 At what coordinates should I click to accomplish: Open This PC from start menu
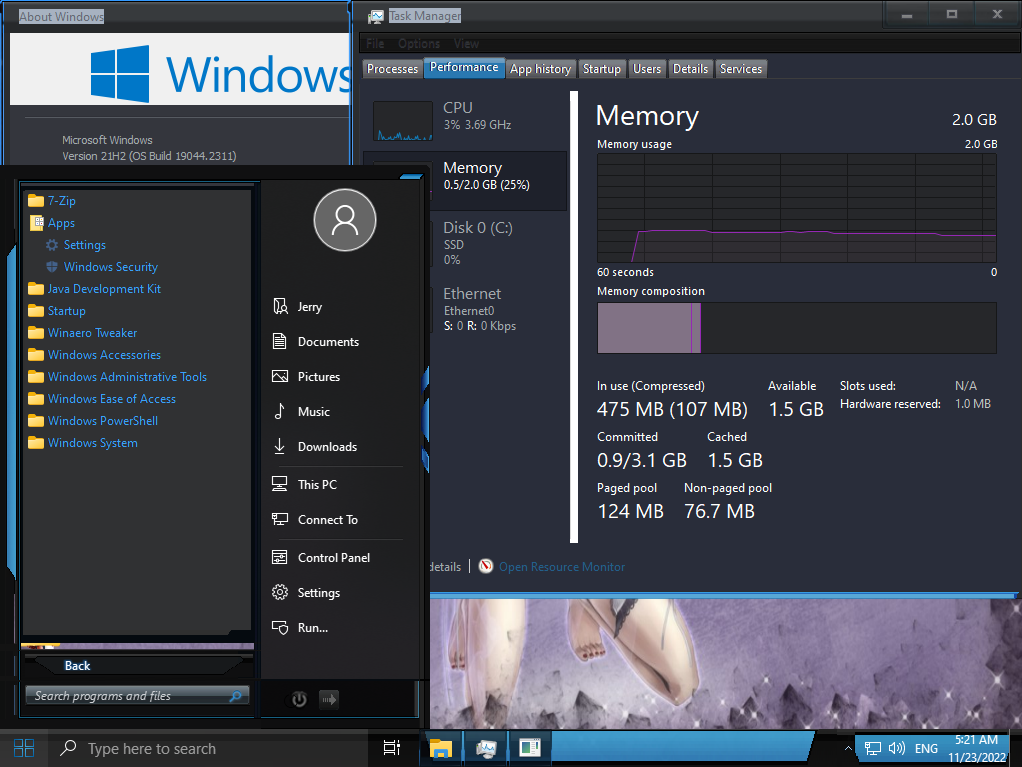coord(304,485)
